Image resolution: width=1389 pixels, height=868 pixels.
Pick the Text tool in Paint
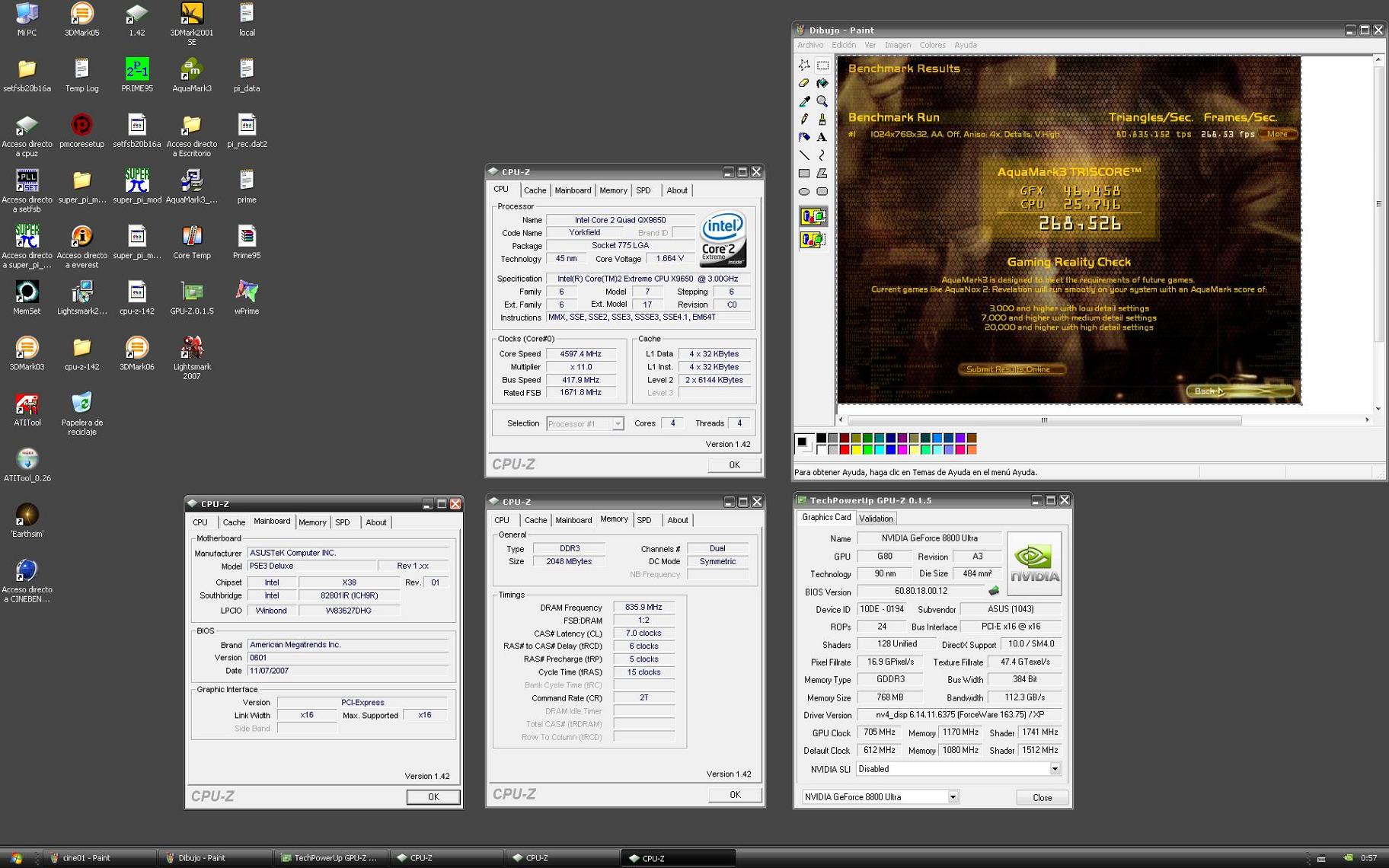822,138
